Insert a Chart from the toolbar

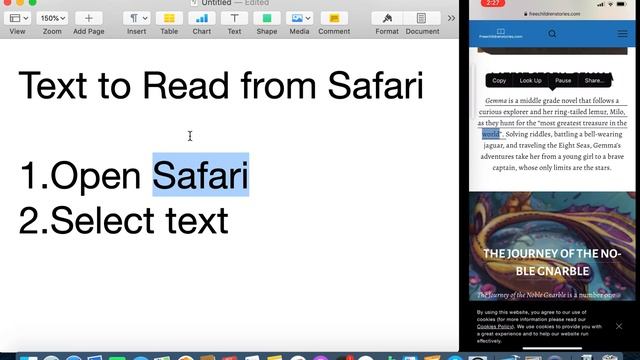click(x=202, y=18)
